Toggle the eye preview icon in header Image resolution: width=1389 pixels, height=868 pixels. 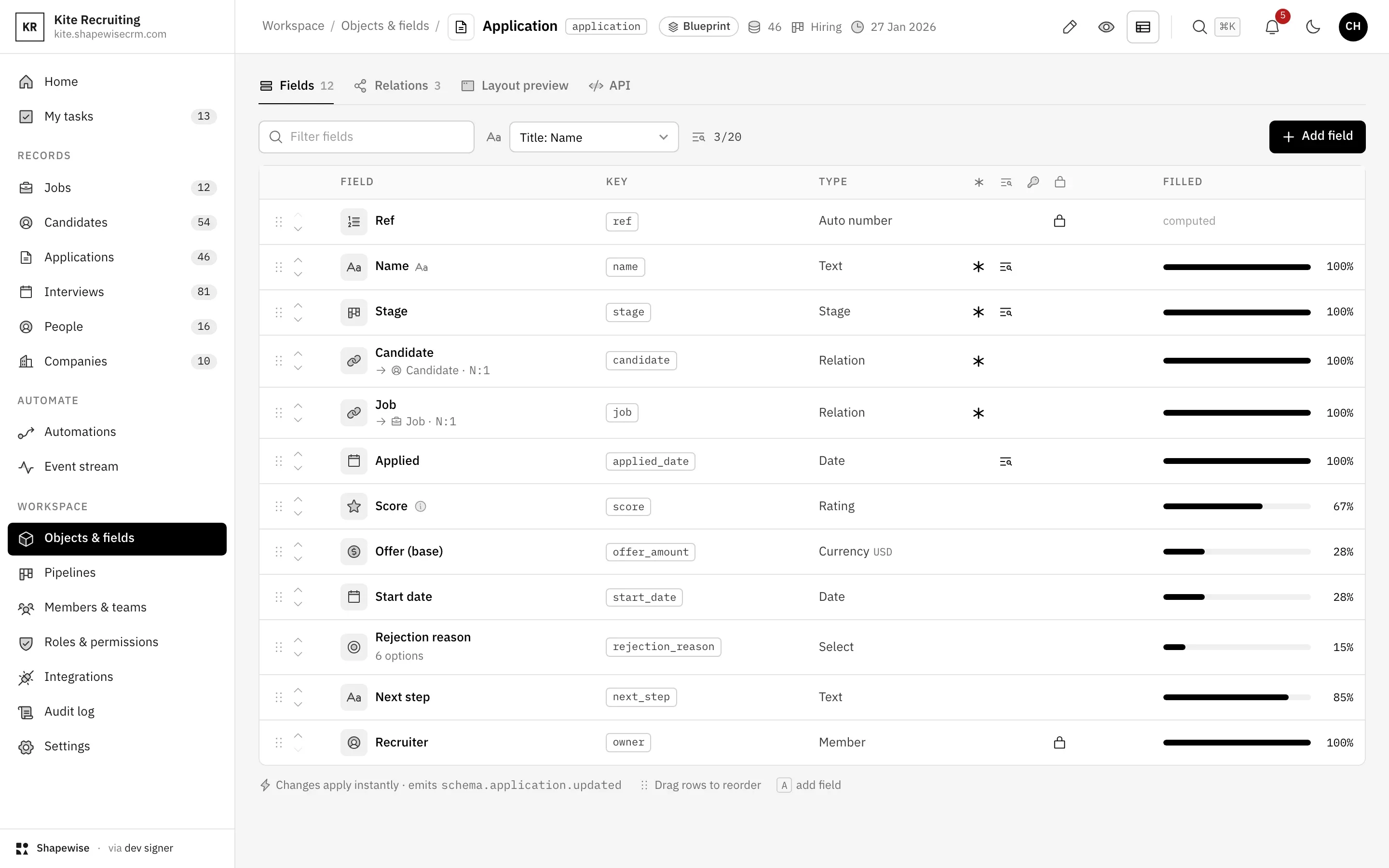click(1106, 27)
